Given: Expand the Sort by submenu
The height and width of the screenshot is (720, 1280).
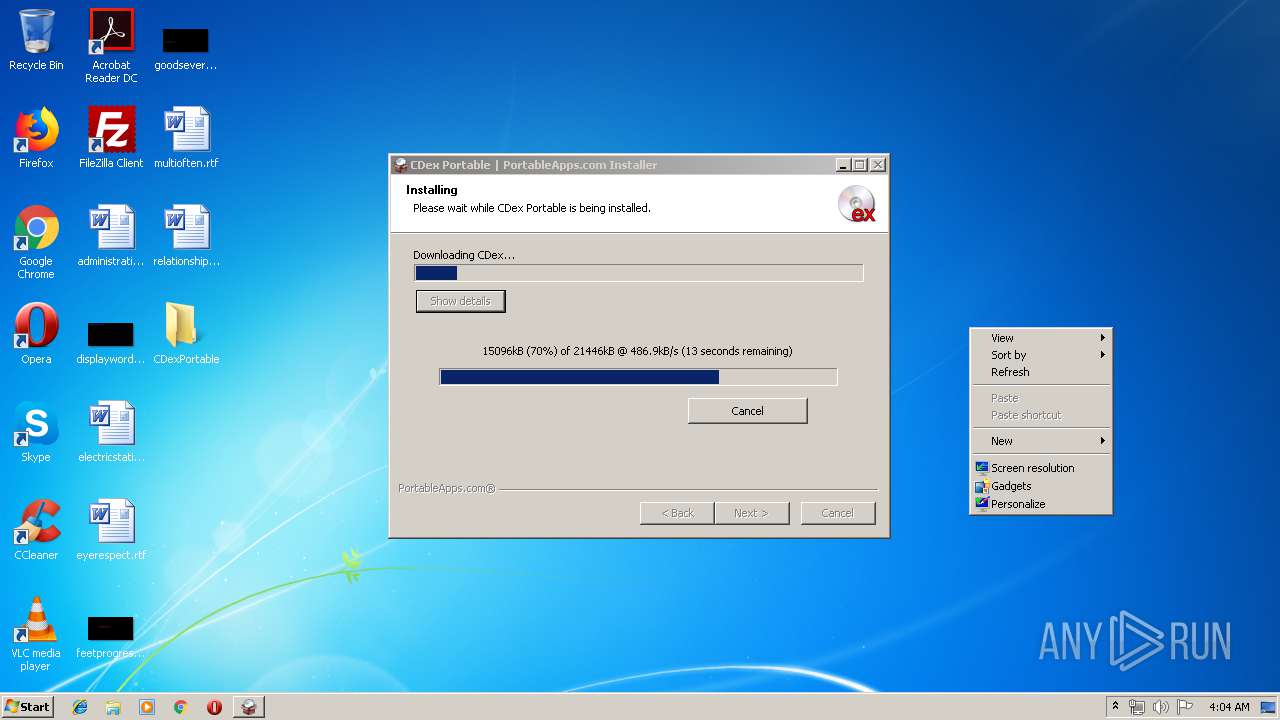Looking at the screenshot, I should point(1041,355).
